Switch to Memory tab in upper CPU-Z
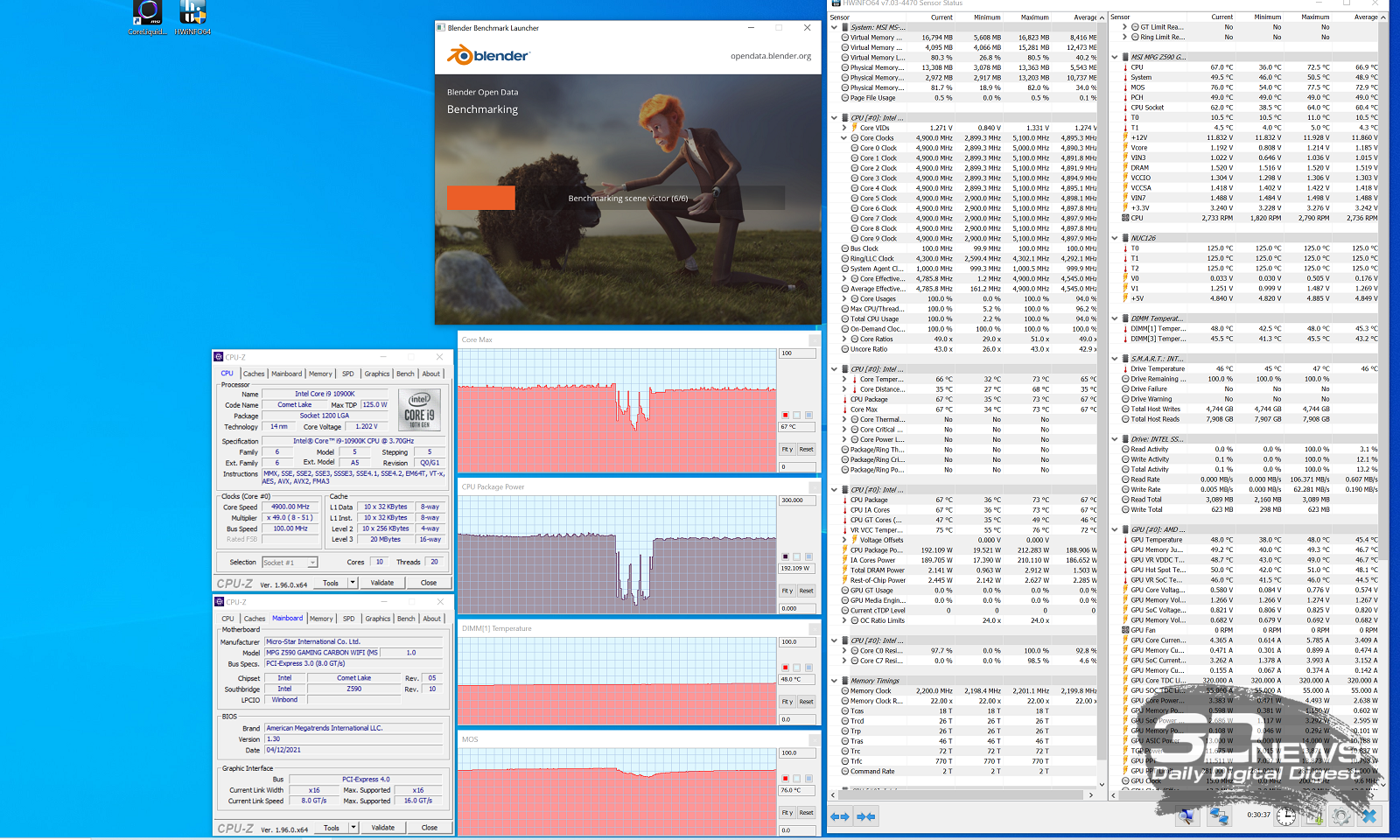Image resolution: width=1400 pixels, height=840 pixels. pos(320,374)
